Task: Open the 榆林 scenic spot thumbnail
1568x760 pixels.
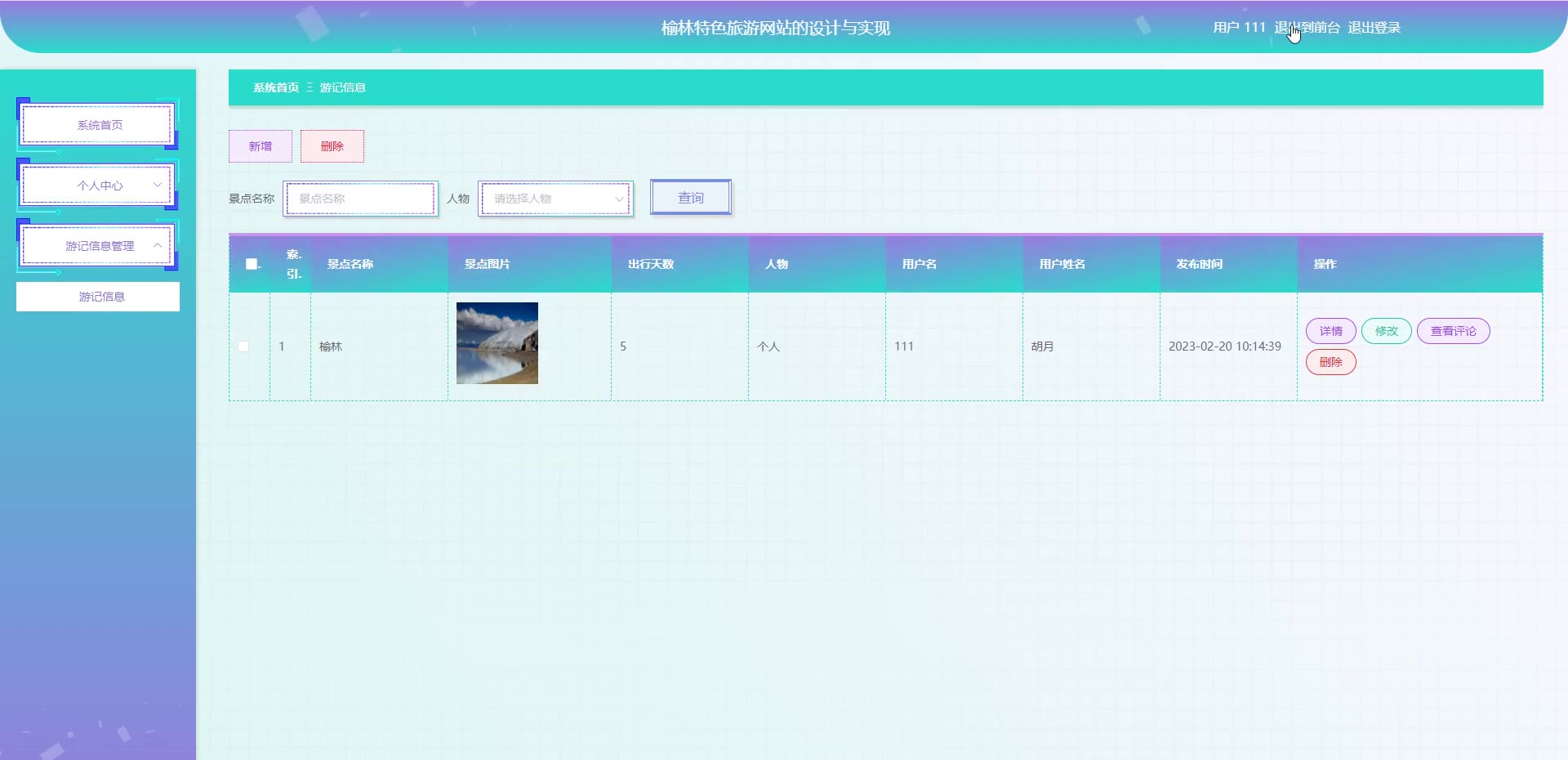Action: [x=497, y=343]
